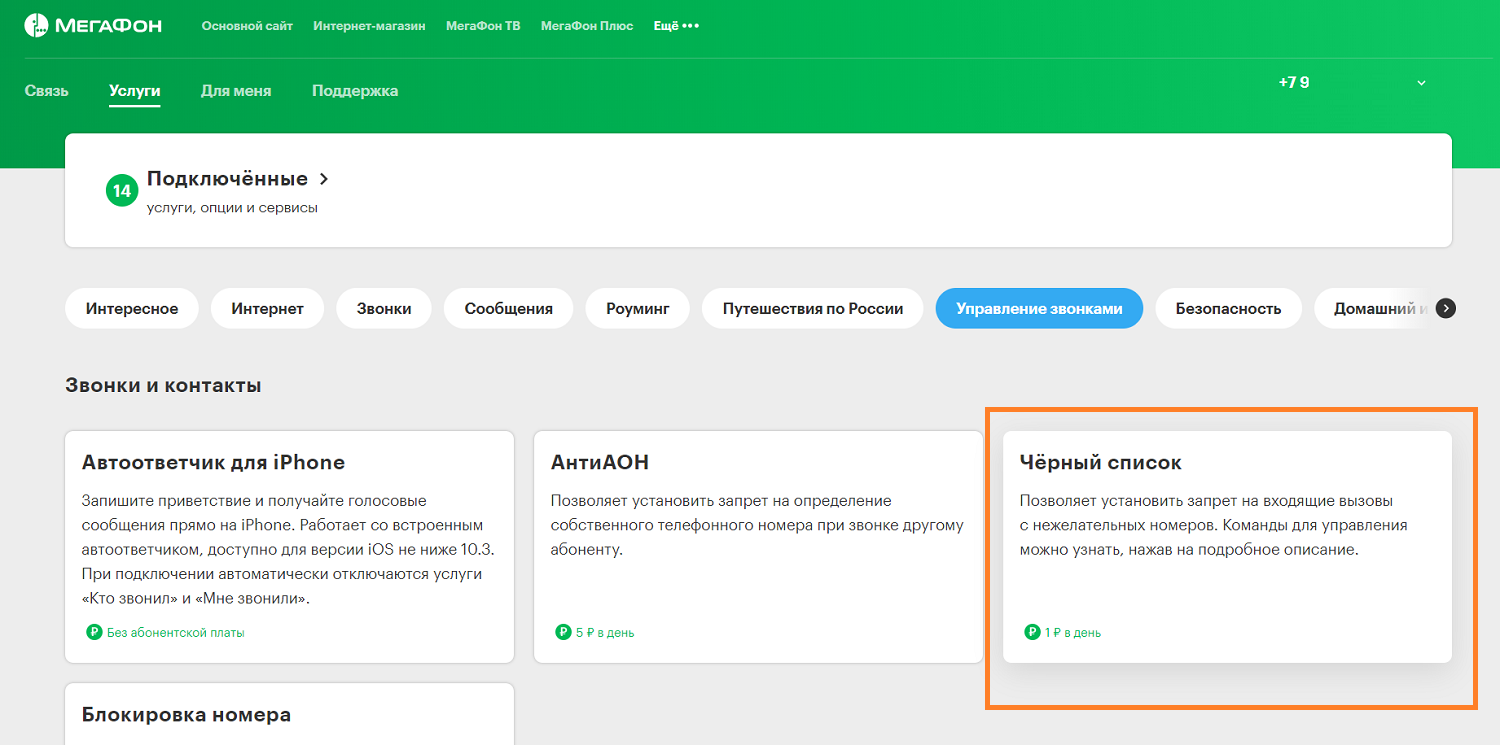
Task: Filter services by Звонки
Action: click(384, 309)
